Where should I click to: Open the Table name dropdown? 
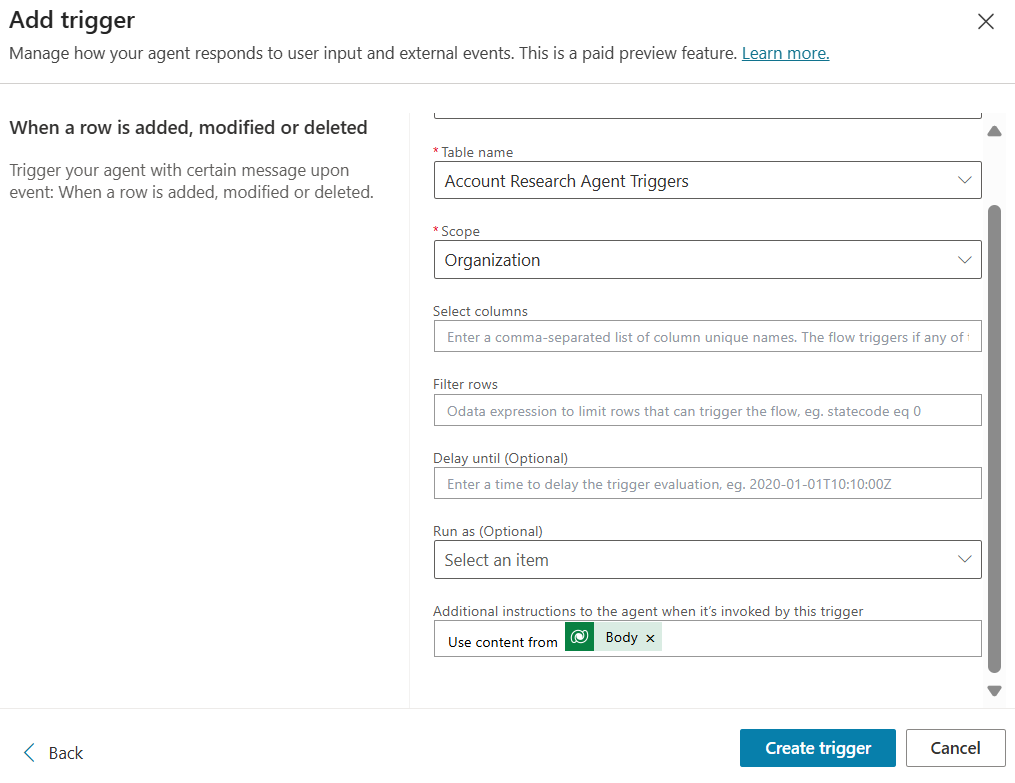tap(965, 180)
